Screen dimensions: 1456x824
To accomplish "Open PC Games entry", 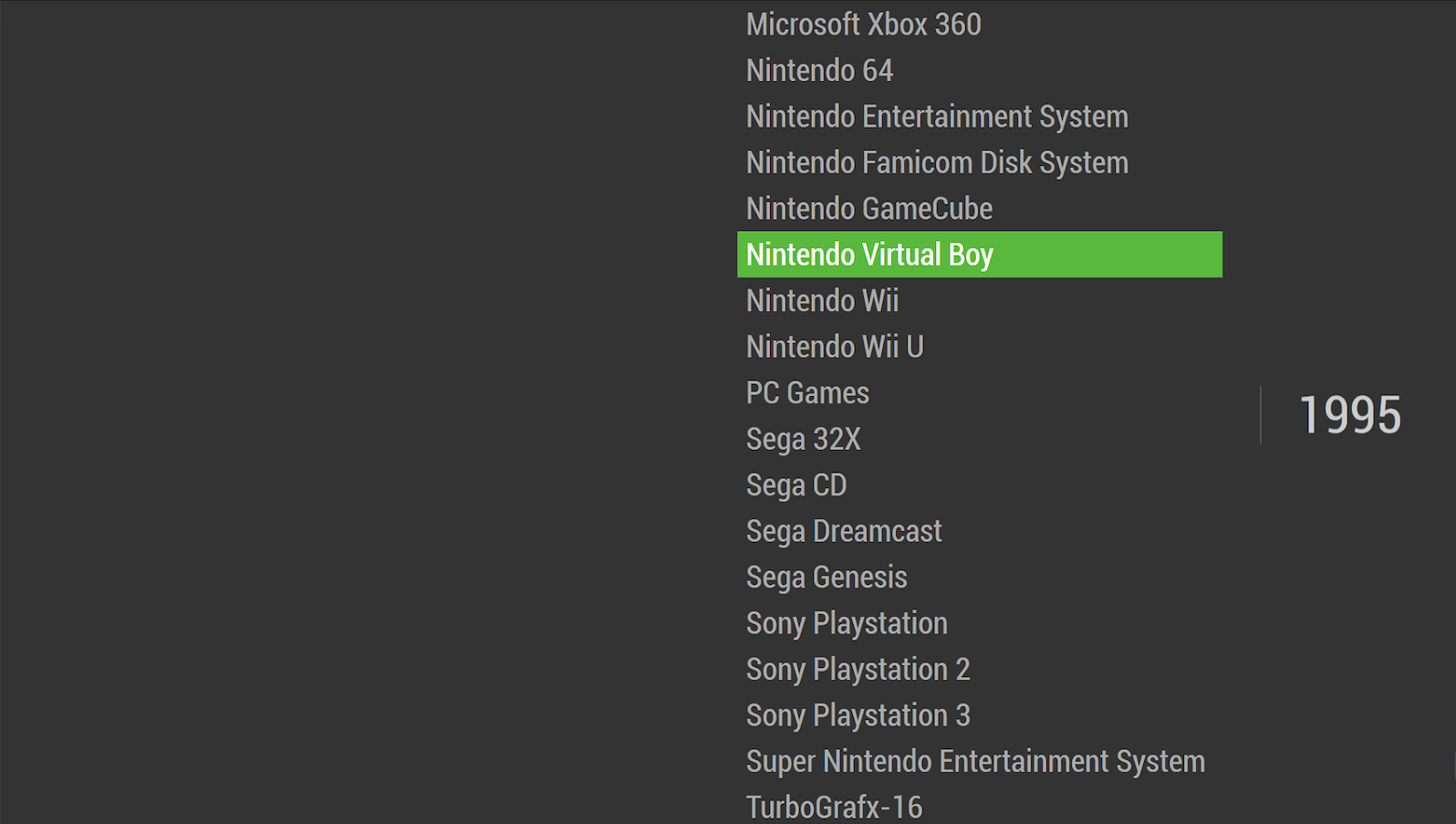I will (807, 393).
